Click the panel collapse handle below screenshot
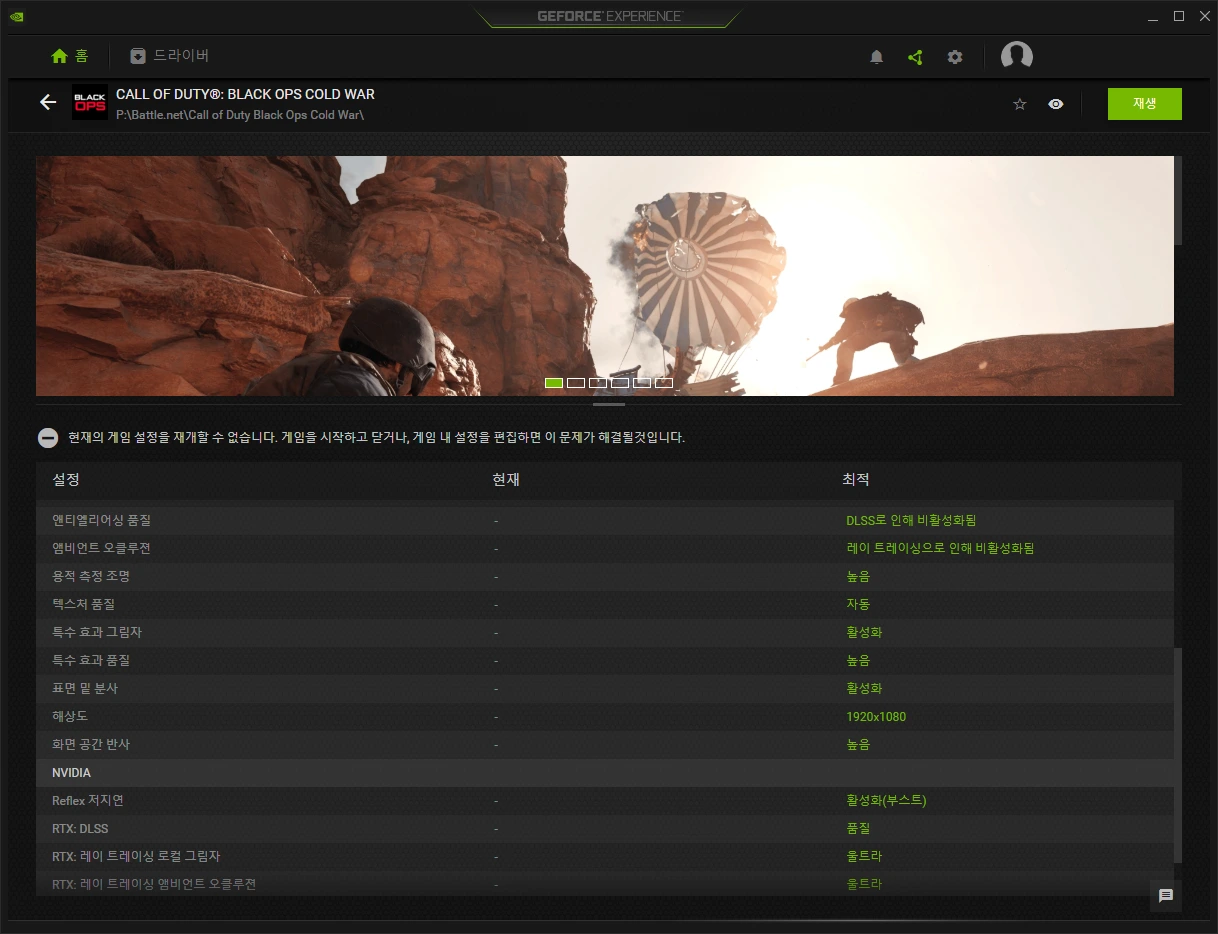Screen dimensions: 1218x934 (609, 405)
